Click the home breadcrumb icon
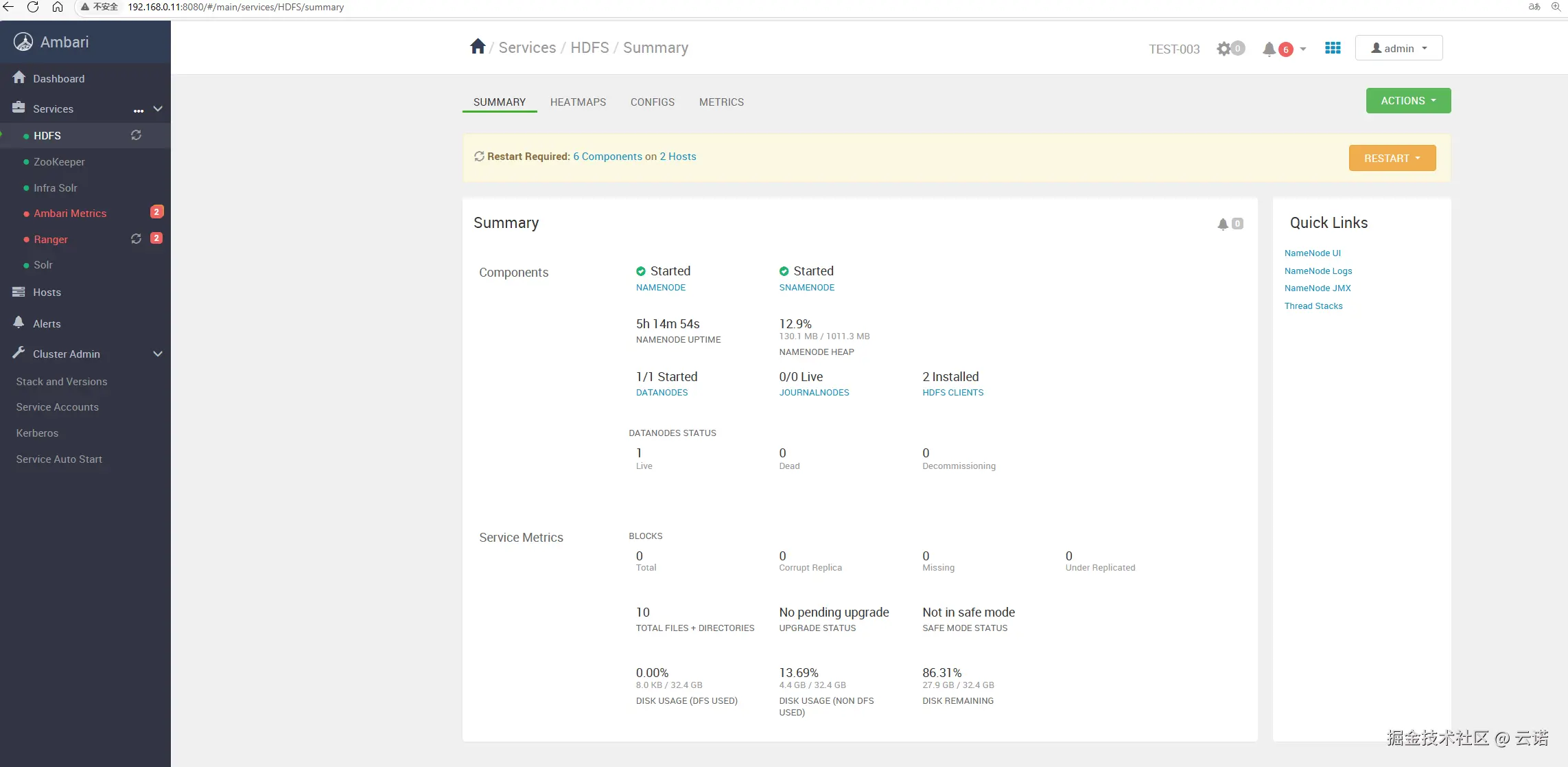The image size is (1568, 767). tap(478, 47)
